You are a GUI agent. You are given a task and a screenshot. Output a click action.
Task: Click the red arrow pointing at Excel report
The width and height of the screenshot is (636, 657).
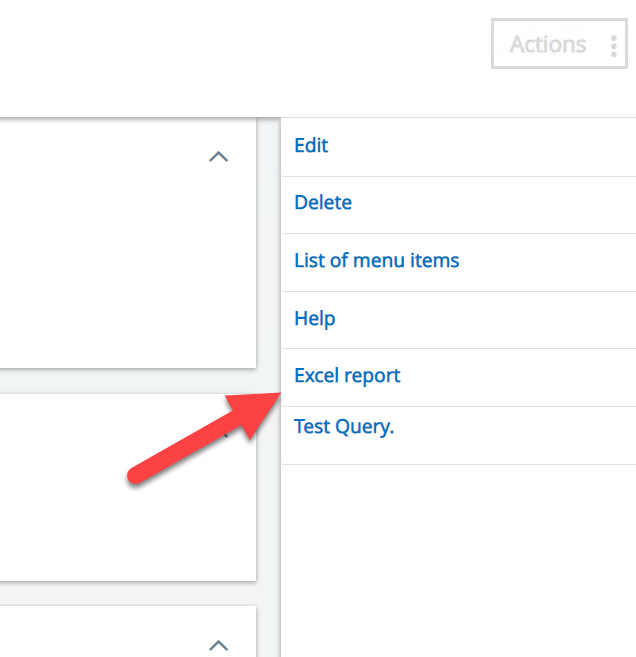pos(204,439)
